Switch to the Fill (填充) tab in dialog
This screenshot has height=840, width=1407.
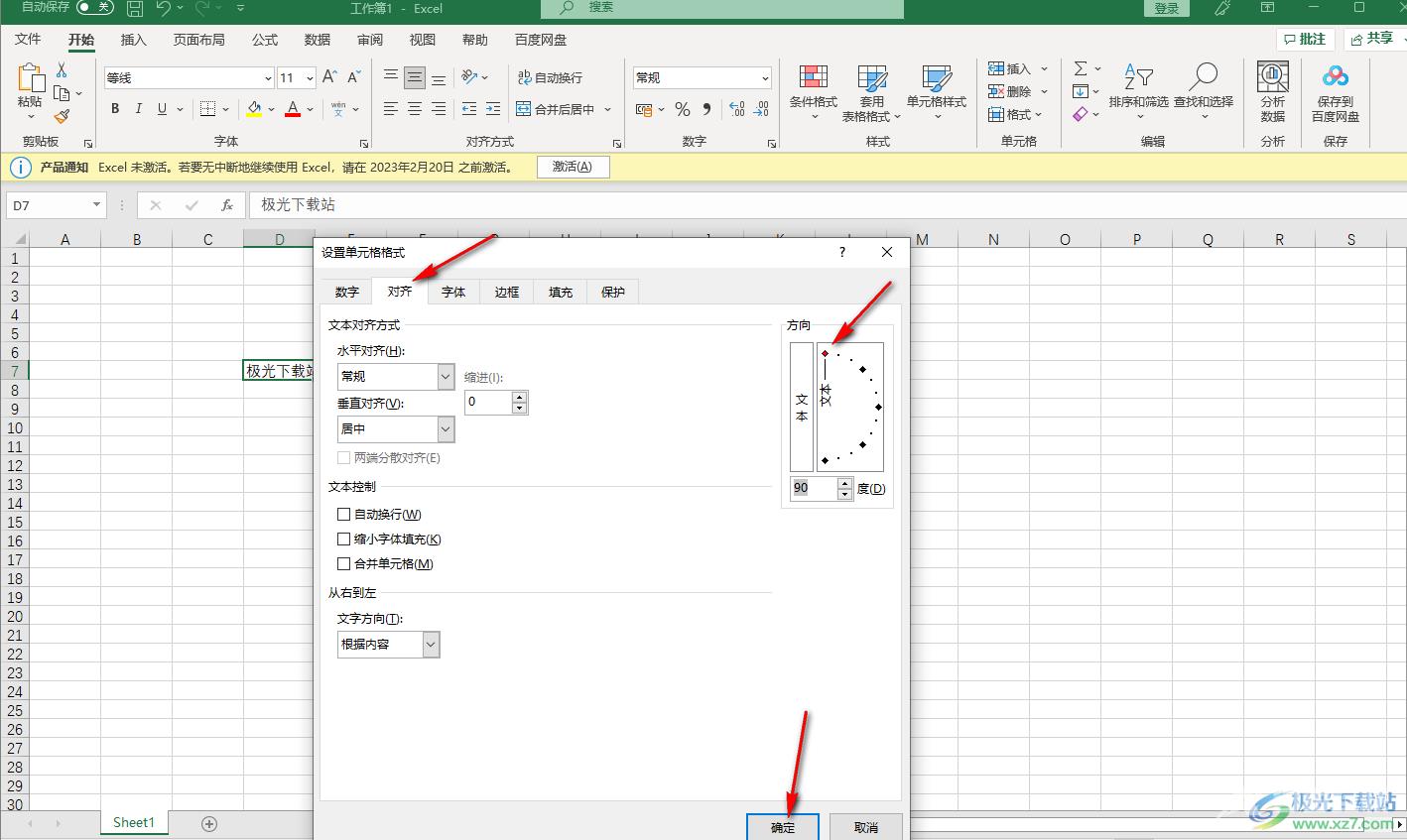[x=561, y=292]
